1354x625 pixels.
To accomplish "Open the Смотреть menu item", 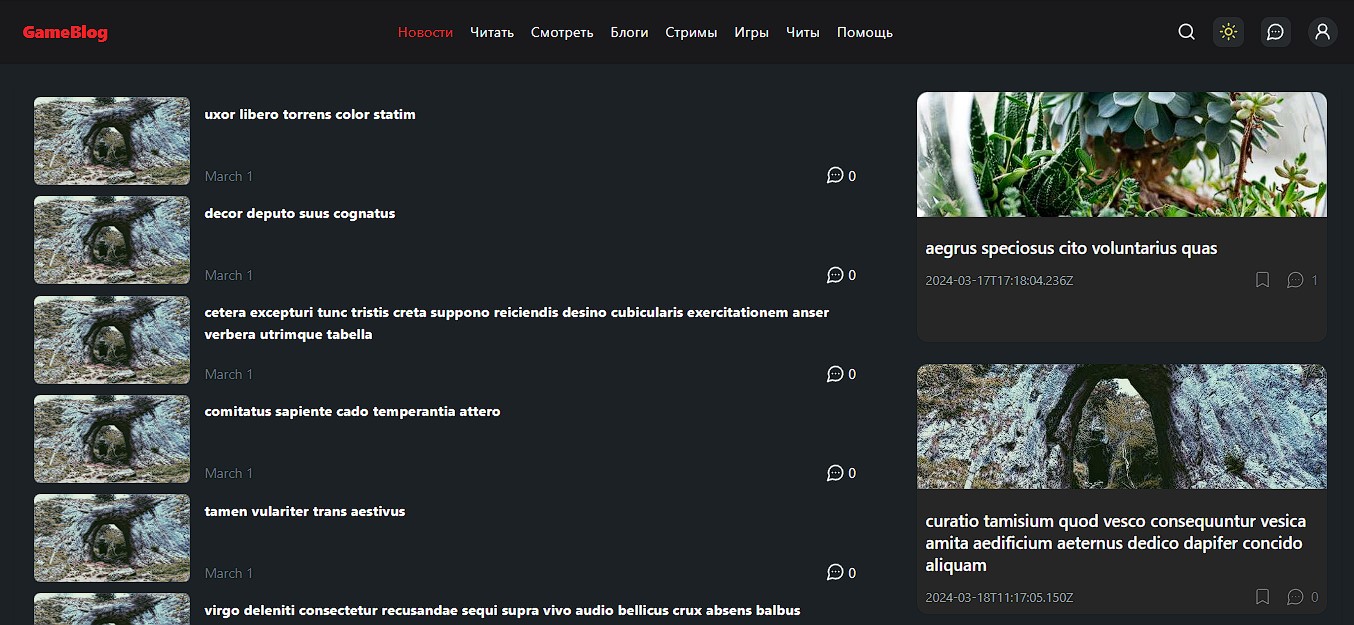I will [562, 32].
